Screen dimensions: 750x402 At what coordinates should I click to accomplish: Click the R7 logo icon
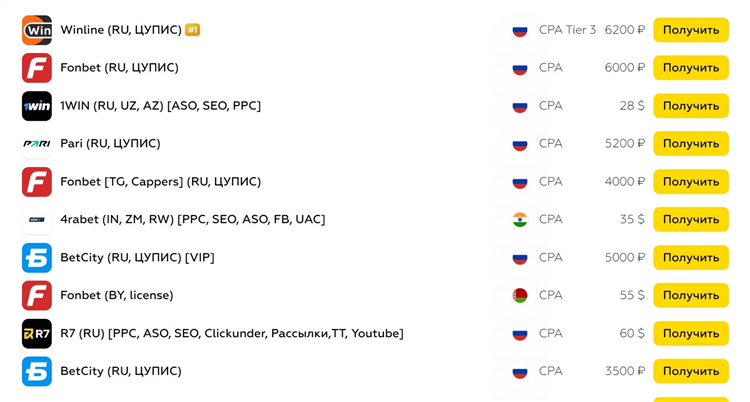point(37,334)
